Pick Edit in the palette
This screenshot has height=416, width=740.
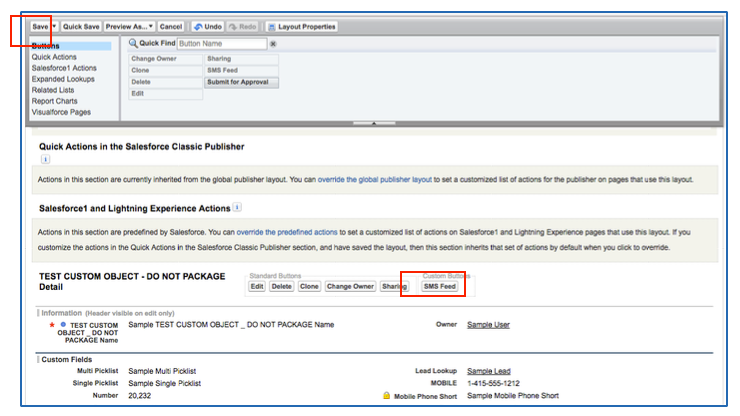tap(166, 94)
